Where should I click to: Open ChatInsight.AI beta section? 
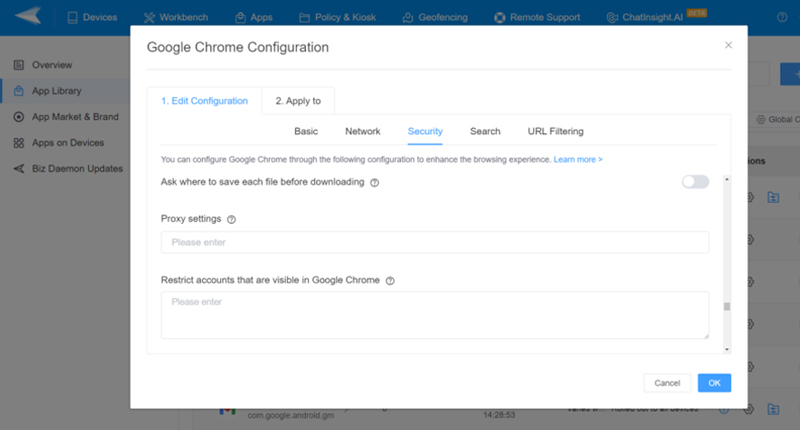(656, 17)
